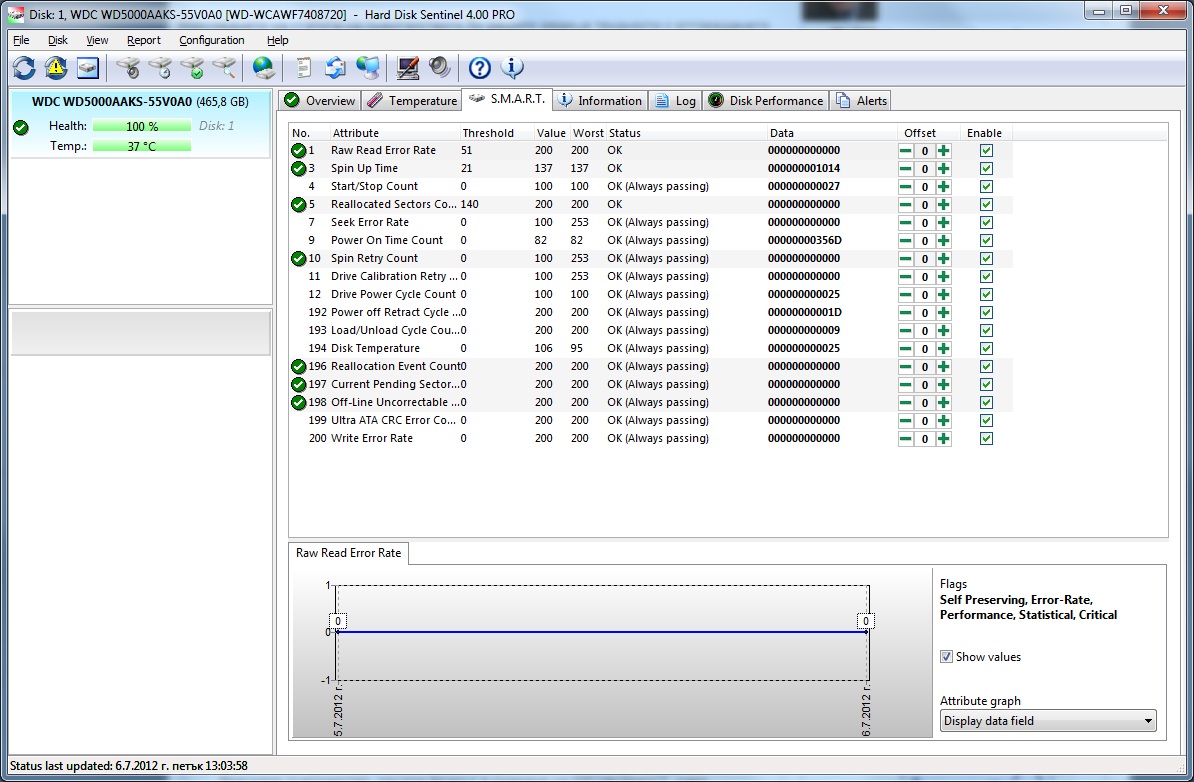Switch to the Disk Performance tab

pyautogui.click(x=765, y=101)
